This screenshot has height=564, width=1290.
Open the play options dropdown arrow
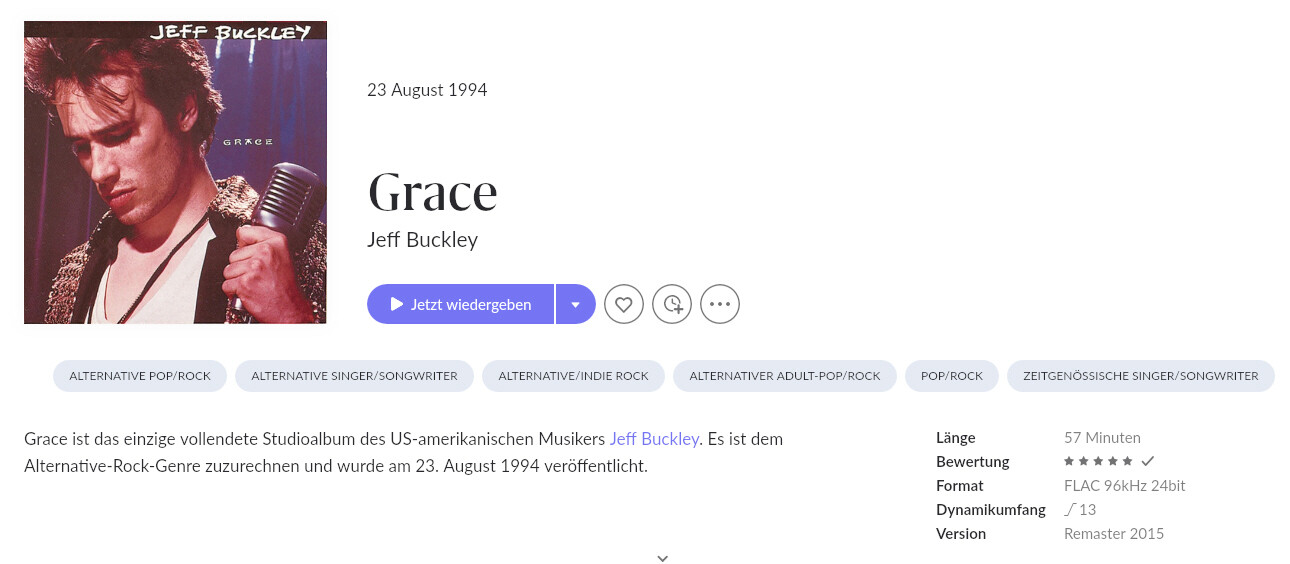pos(576,304)
